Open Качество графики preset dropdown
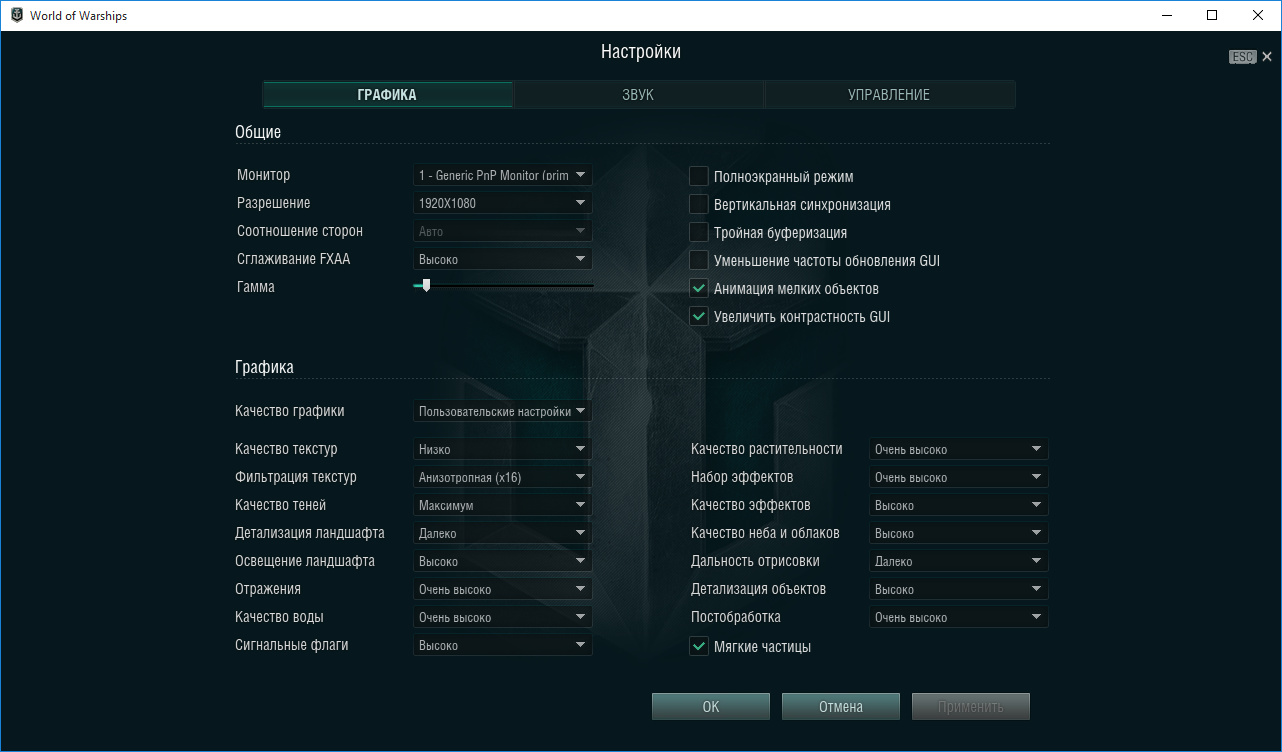Viewport: 1282px width, 752px height. [x=503, y=411]
